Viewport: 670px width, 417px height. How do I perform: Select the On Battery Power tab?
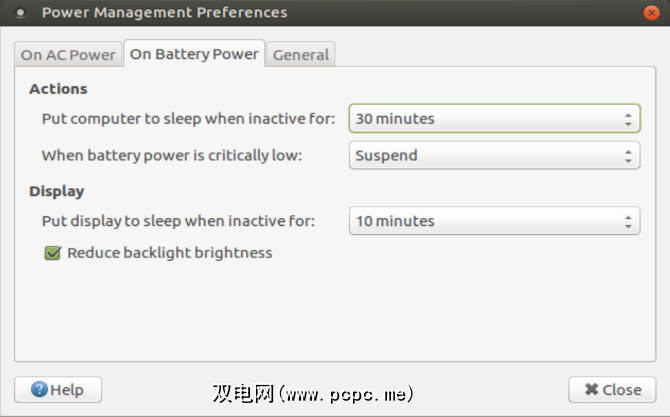194,54
